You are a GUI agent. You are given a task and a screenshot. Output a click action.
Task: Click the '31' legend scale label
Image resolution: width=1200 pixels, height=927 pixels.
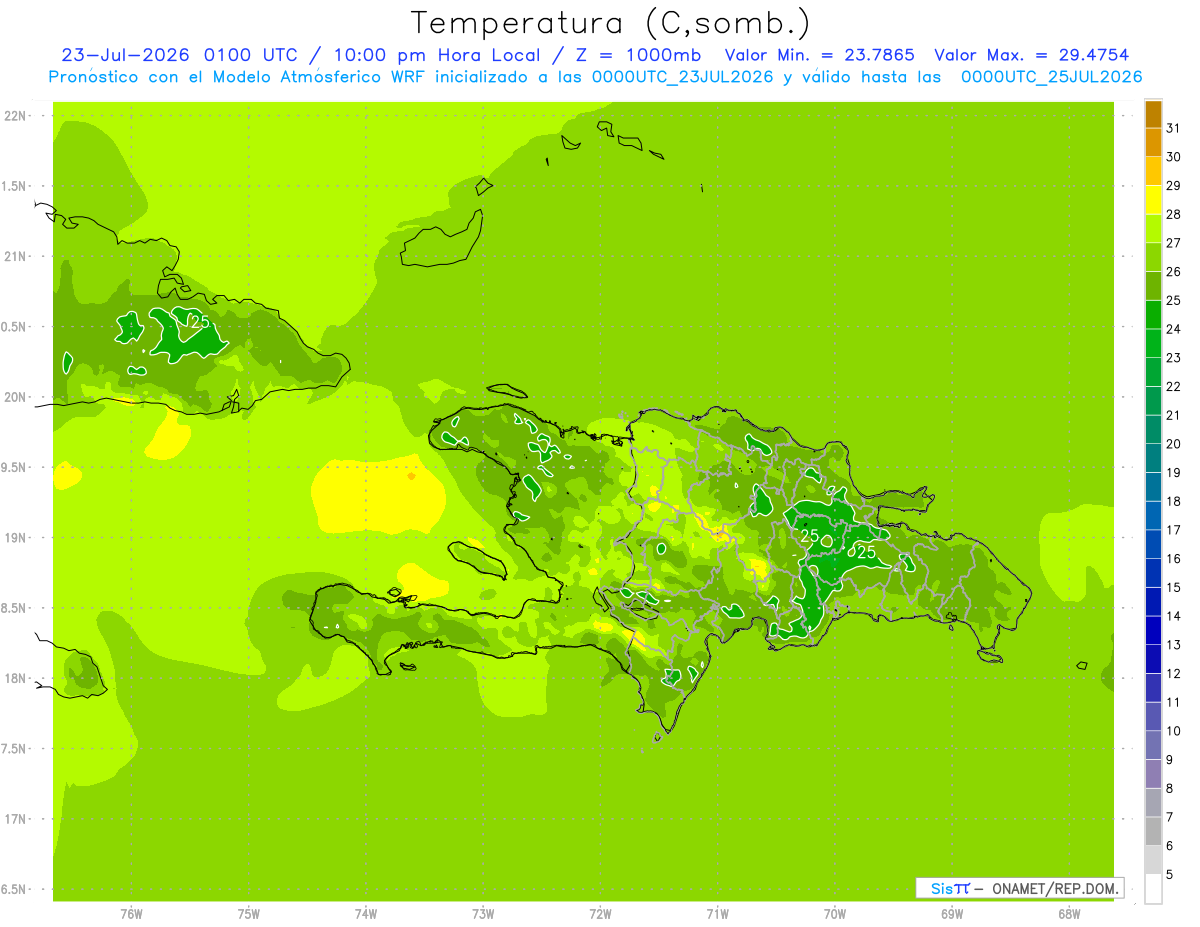click(1173, 128)
